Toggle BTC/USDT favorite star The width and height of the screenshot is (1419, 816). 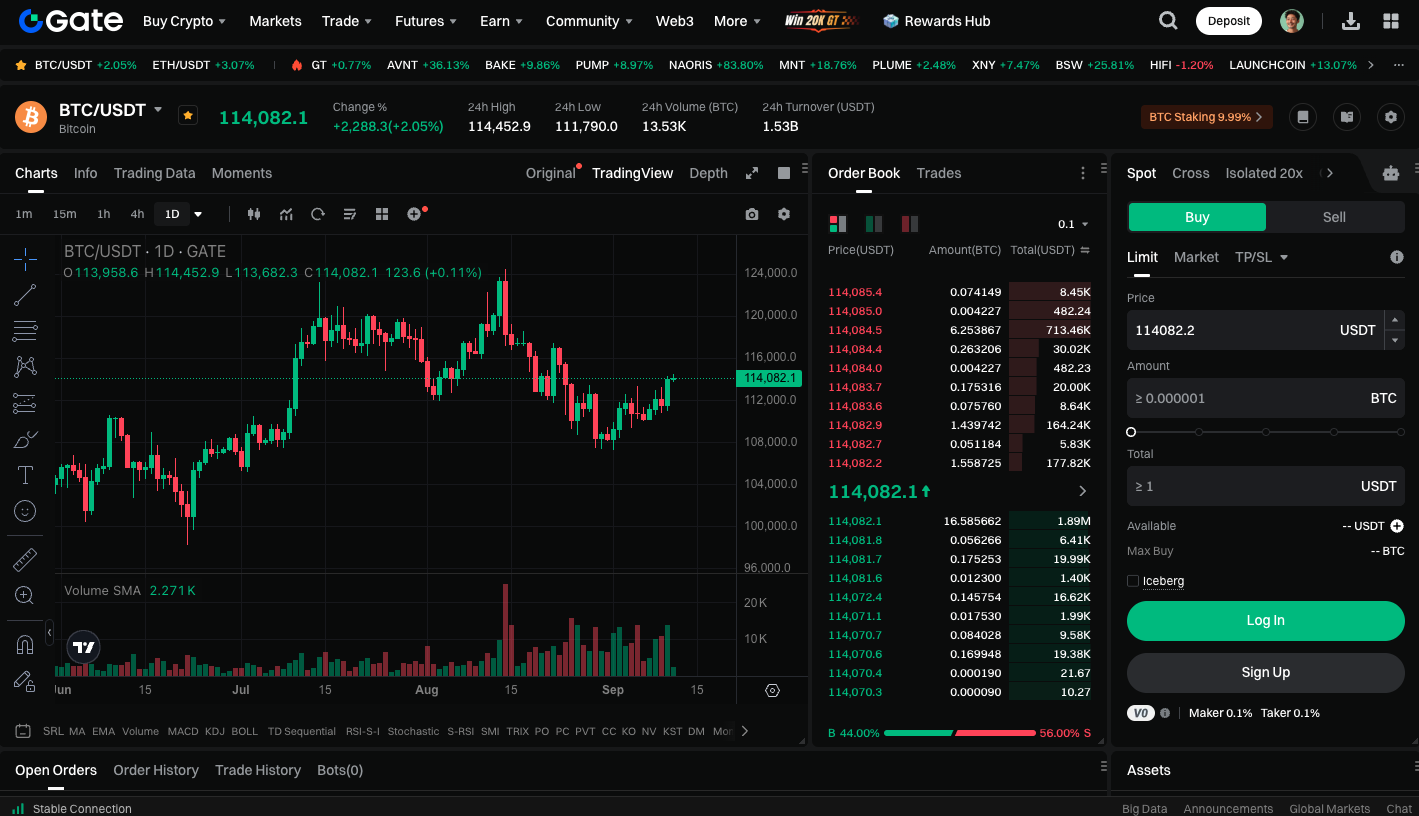188,115
